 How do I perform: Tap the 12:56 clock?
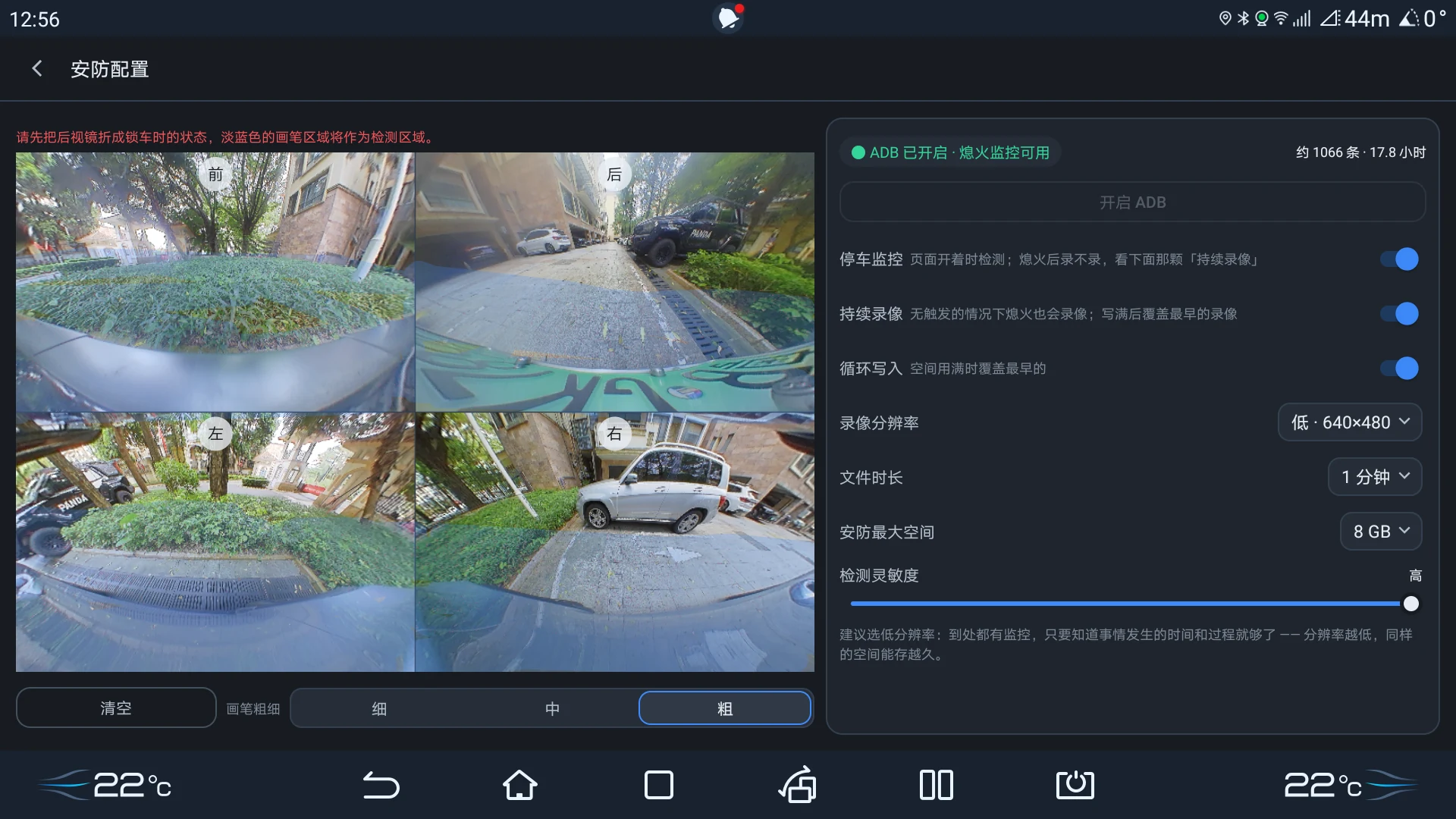coord(35,19)
